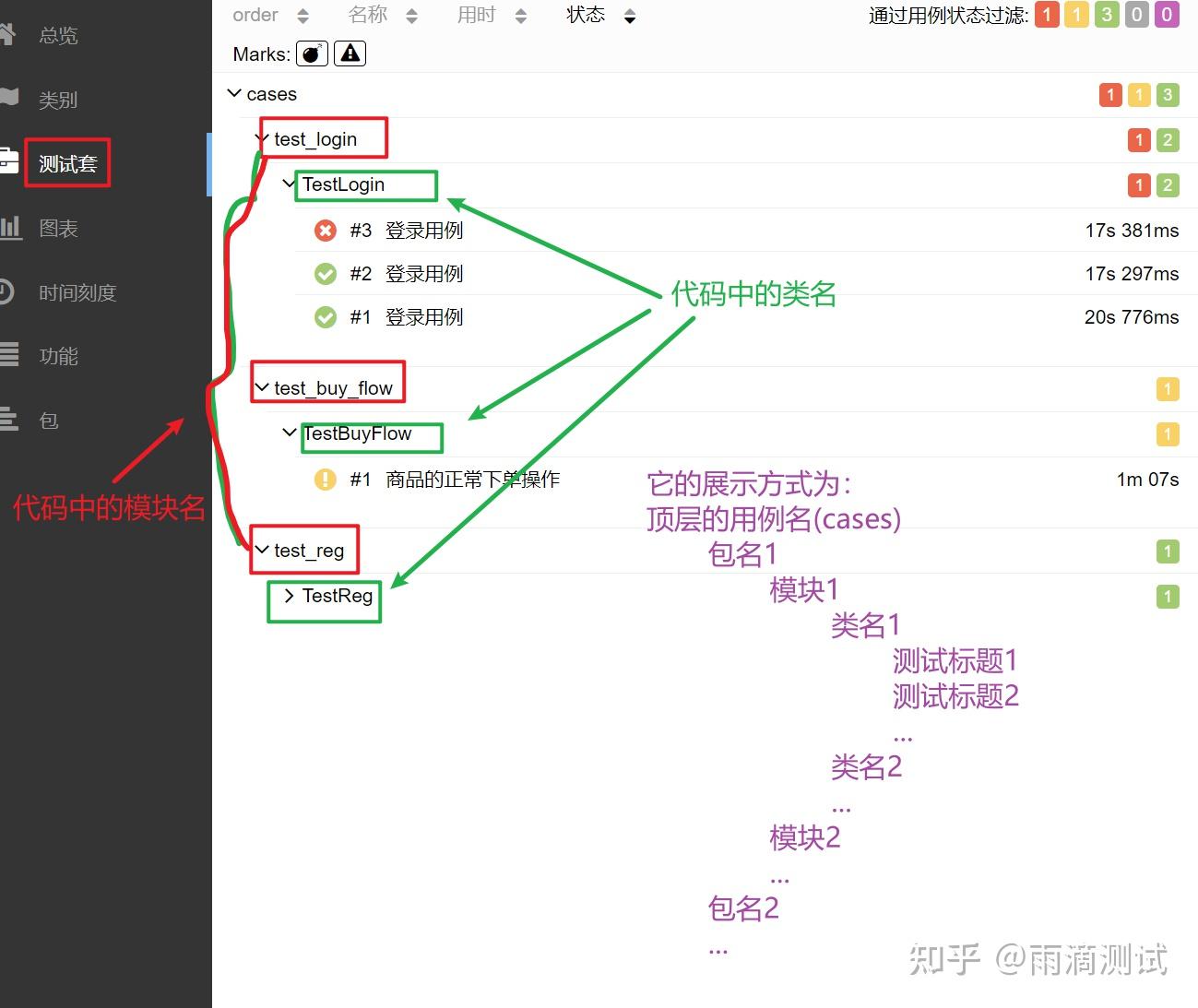Collapse the cases top-level node
Viewport: 1198px width, 1008px height.
tap(234, 93)
